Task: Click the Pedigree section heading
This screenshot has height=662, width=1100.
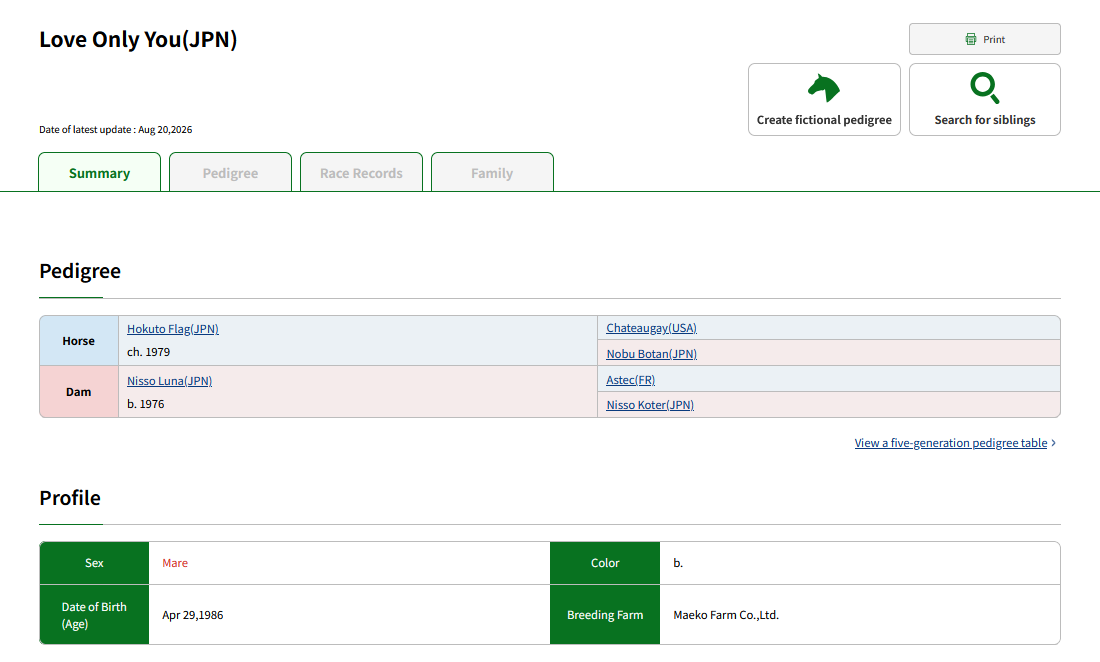Action: (80, 271)
